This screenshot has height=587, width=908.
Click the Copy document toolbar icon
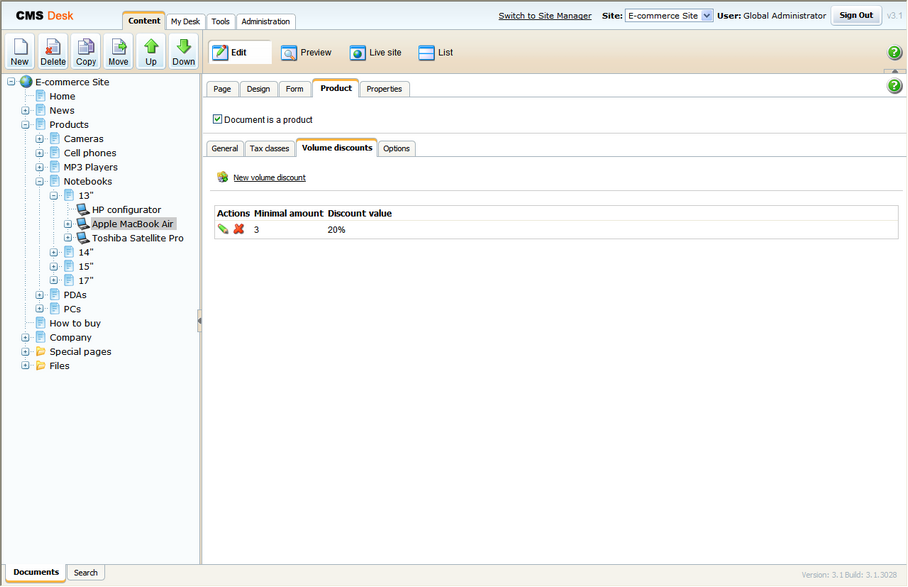pyautogui.click(x=86, y=51)
